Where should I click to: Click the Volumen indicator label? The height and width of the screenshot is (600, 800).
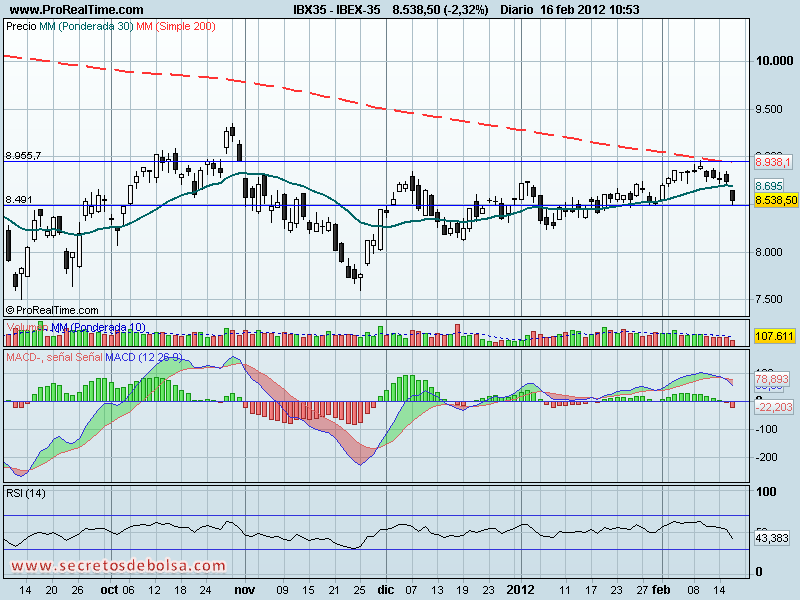[28, 327]
